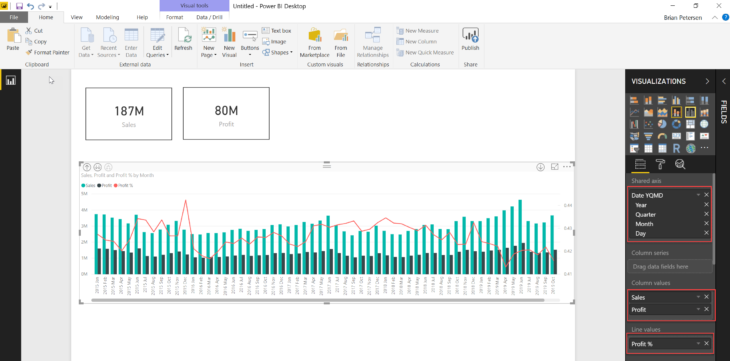
Task: Open Profit % field dropdown arrow
Action: tap(698, 344)
